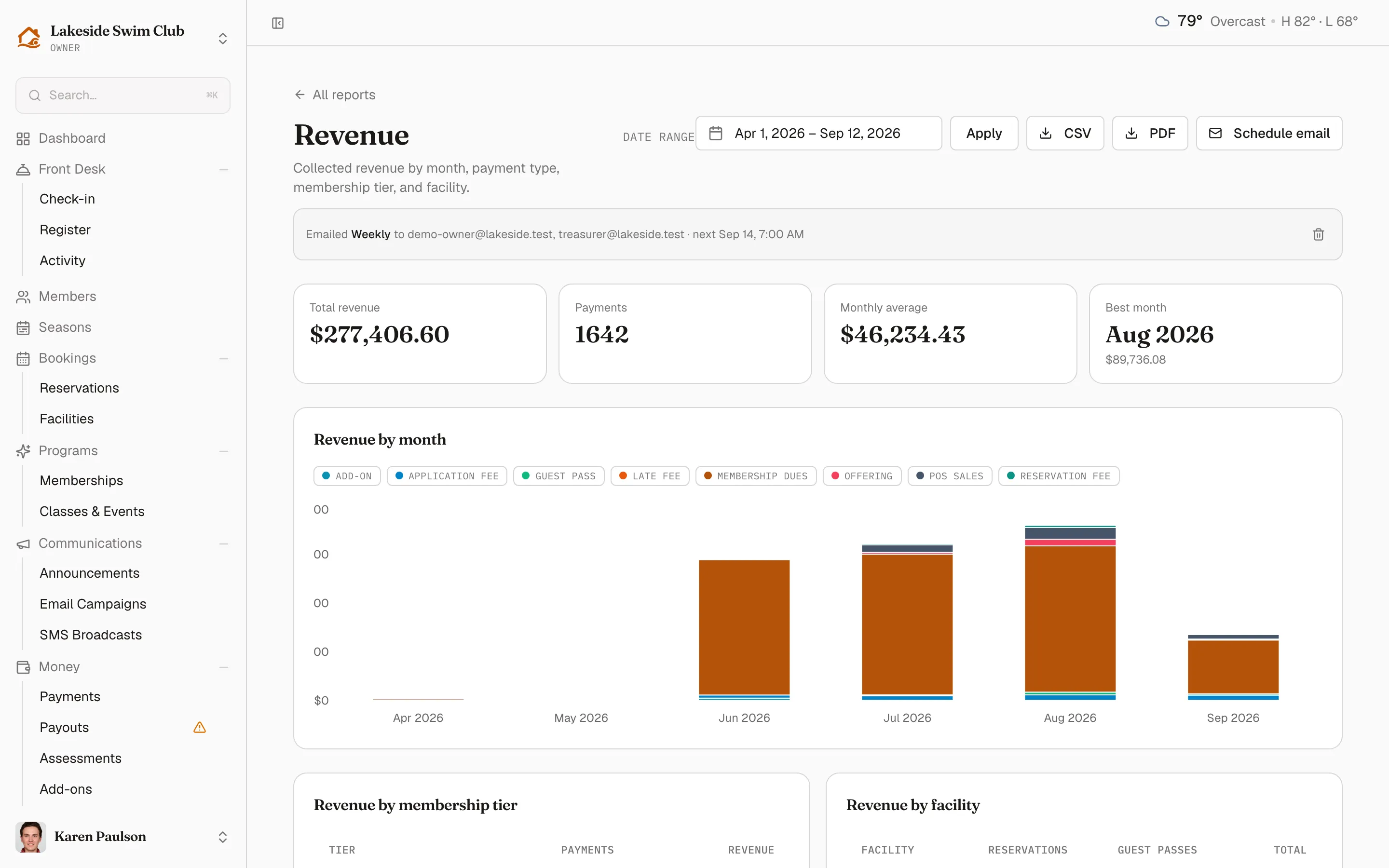Open Facilities in sidebar
Viewport: 1389px width, 868px height.
67,419
